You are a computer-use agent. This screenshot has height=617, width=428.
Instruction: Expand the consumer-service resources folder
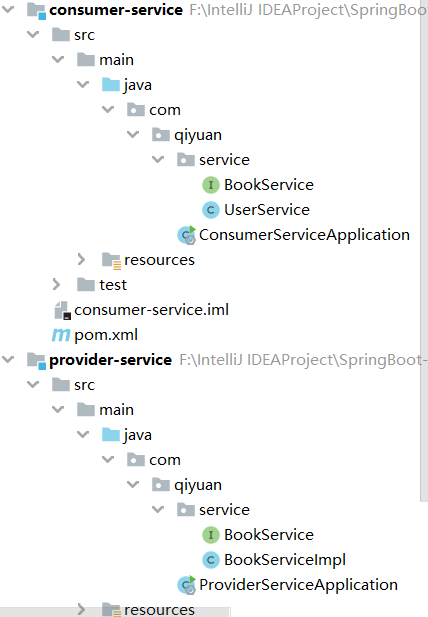point(81,259)
